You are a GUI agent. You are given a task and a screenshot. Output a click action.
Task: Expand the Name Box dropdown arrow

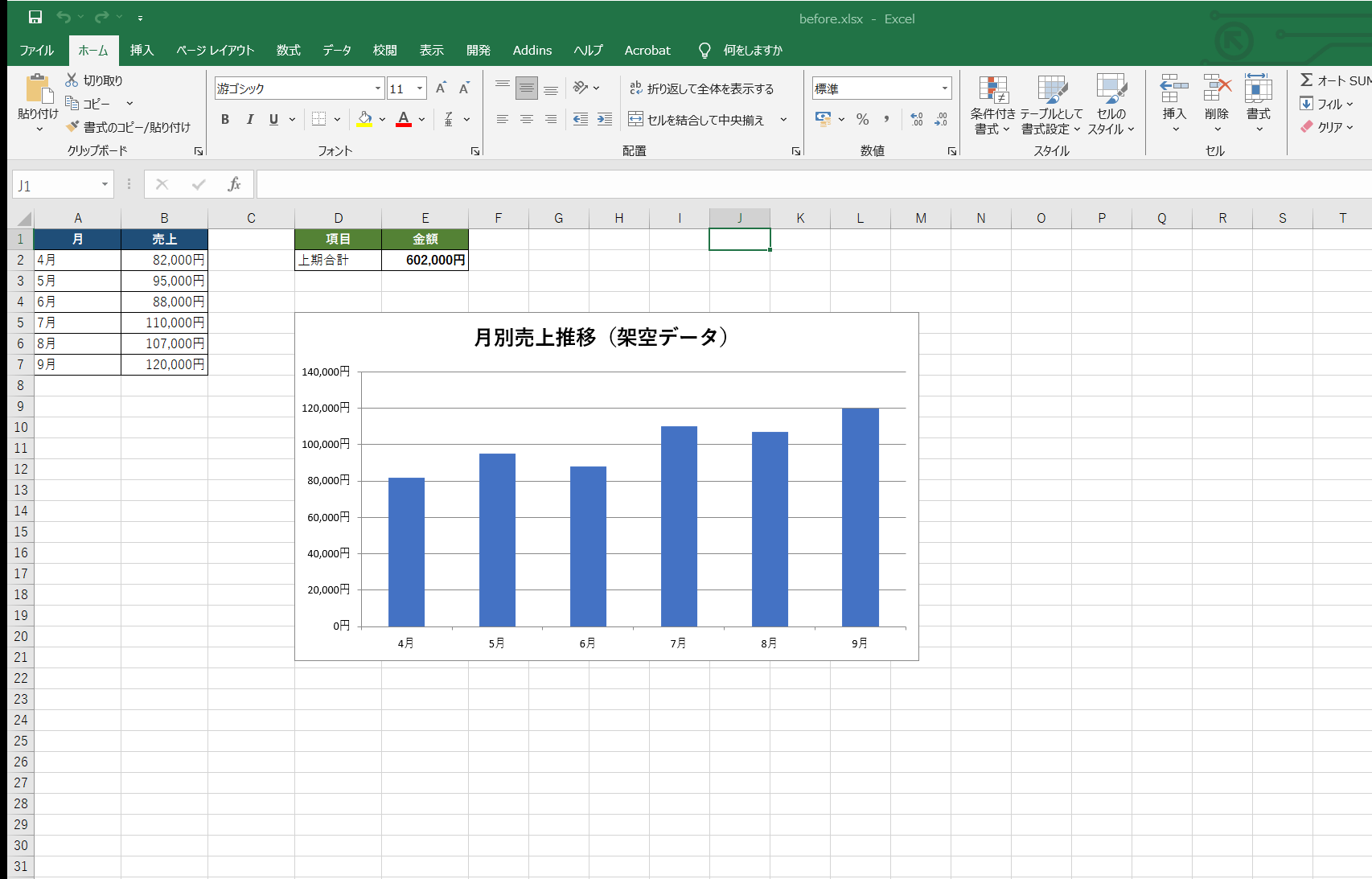point(105,185)
